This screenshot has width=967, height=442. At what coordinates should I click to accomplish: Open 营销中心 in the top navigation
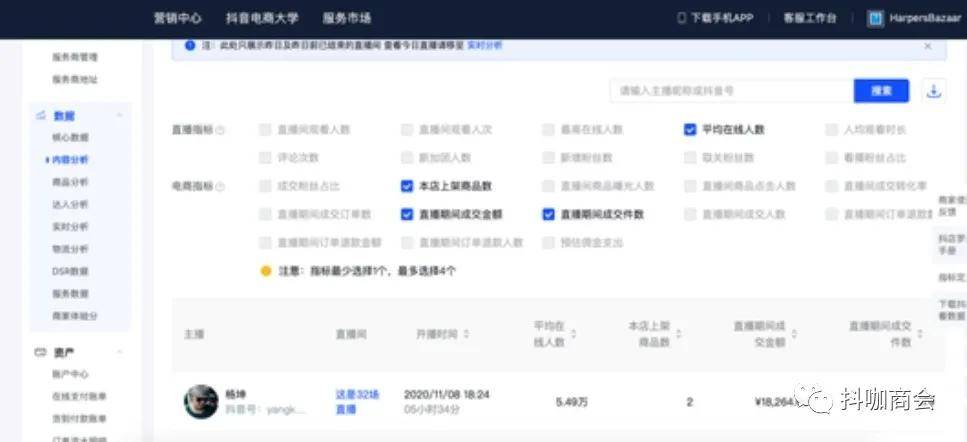click(178, 18)
